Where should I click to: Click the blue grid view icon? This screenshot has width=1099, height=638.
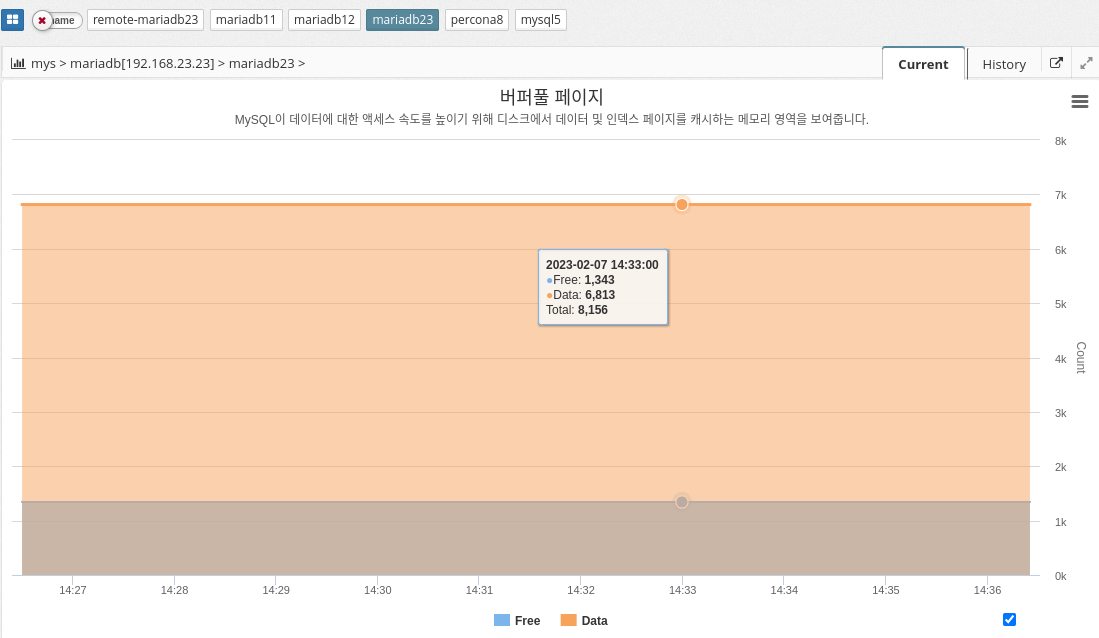tap(12, 20)
